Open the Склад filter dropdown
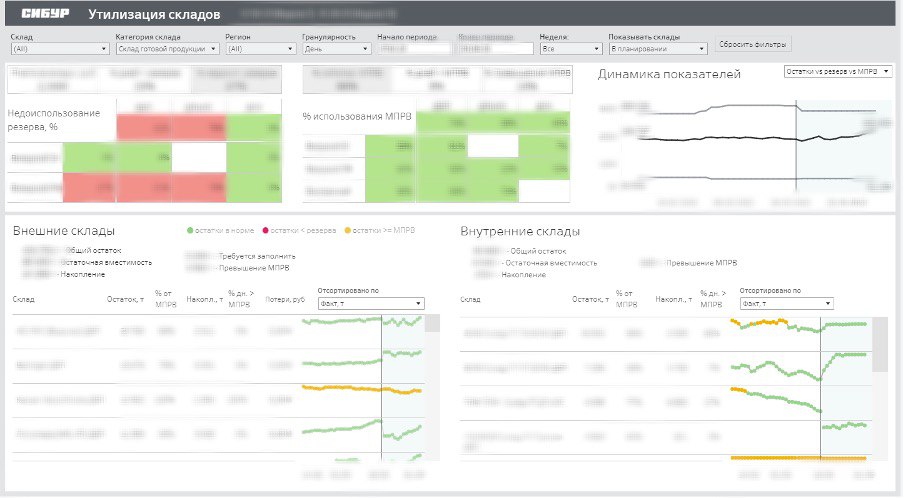The width and height of the screenshot is (904, 498). [x=60, y=49]
